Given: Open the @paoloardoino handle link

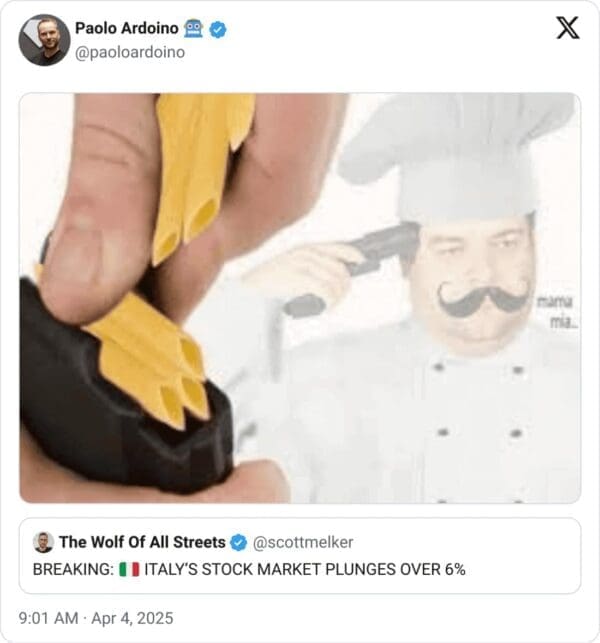Looking at the screenshot, I should (130, 52).
